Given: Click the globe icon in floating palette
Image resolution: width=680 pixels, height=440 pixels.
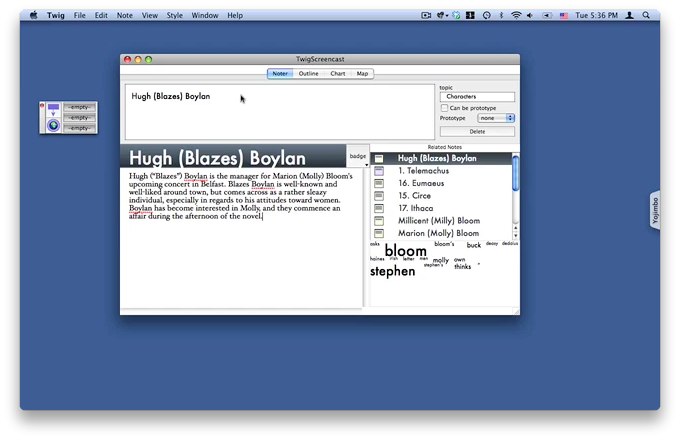Looking at the screenshot, I should click(x=53, y=125).
